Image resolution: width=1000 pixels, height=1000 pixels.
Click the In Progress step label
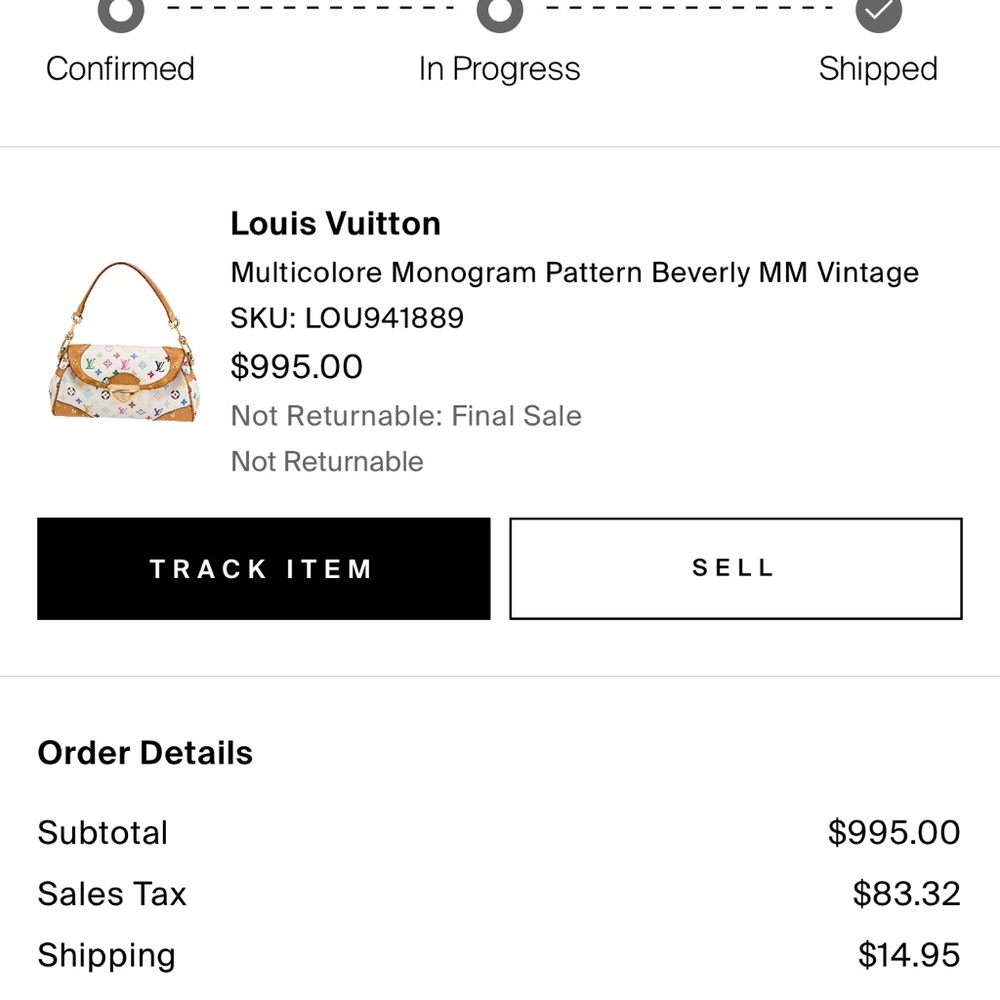pos(499,69)
